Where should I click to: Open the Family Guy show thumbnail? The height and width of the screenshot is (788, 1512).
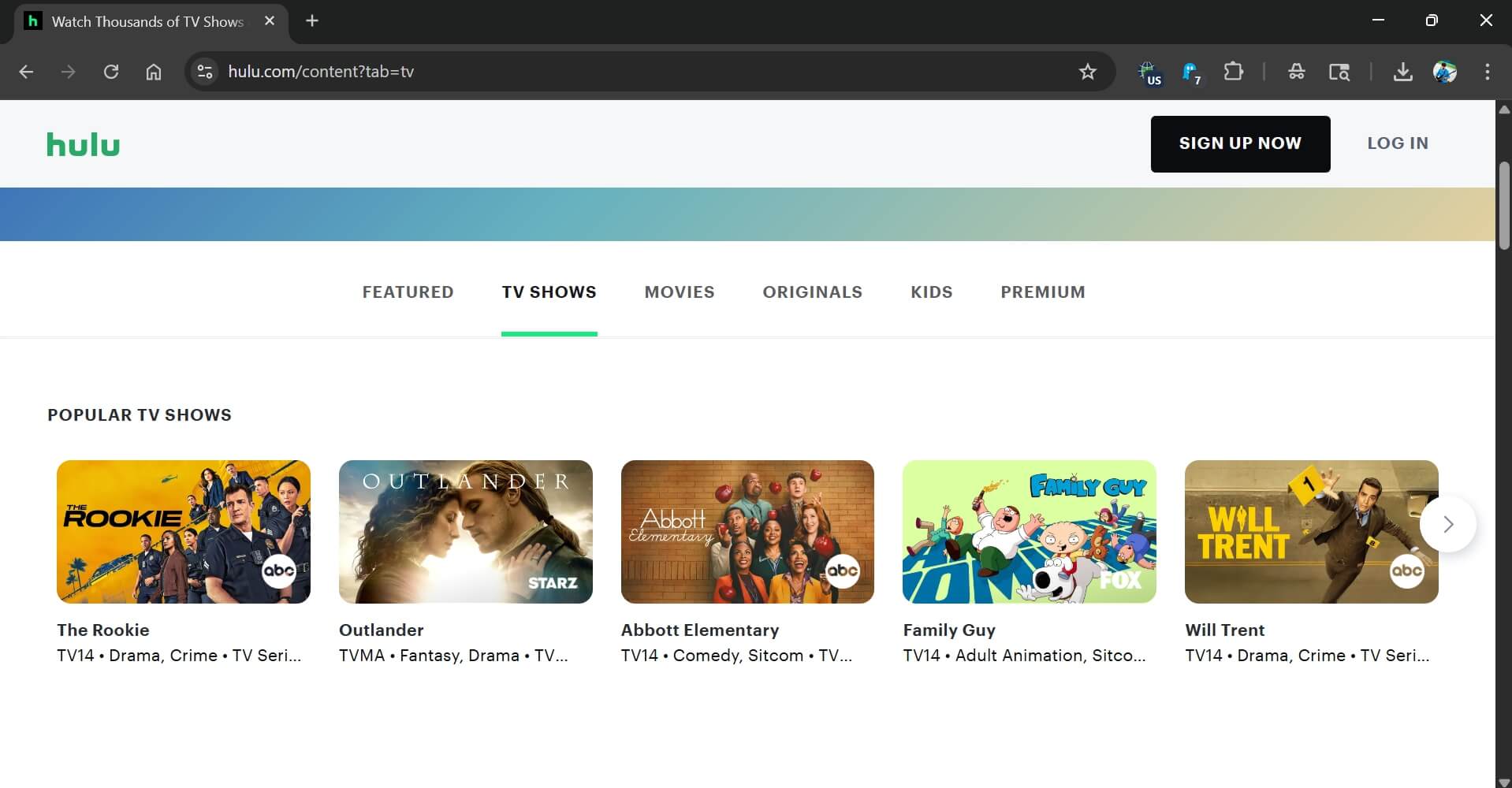point(1030,532)
